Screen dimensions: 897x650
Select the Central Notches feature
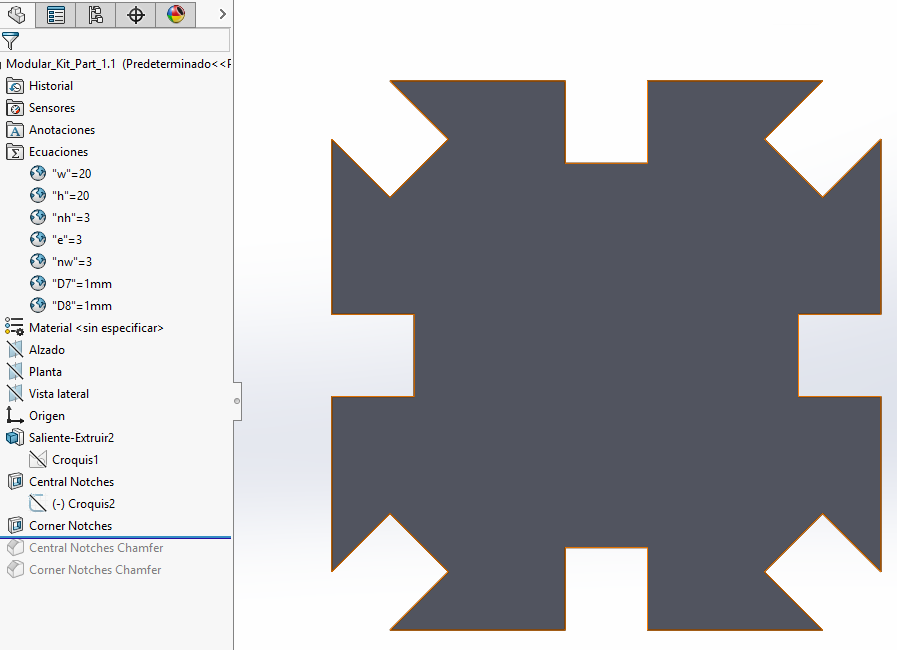[72, 482]
